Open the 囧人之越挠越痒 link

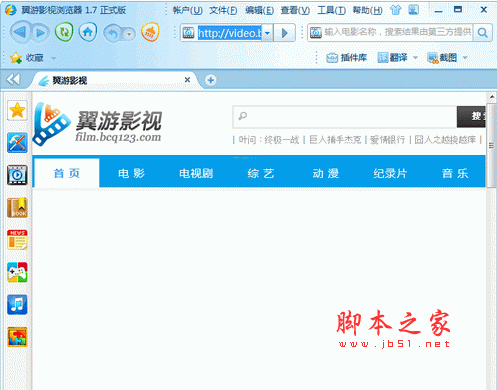click(x=445, y=140)
